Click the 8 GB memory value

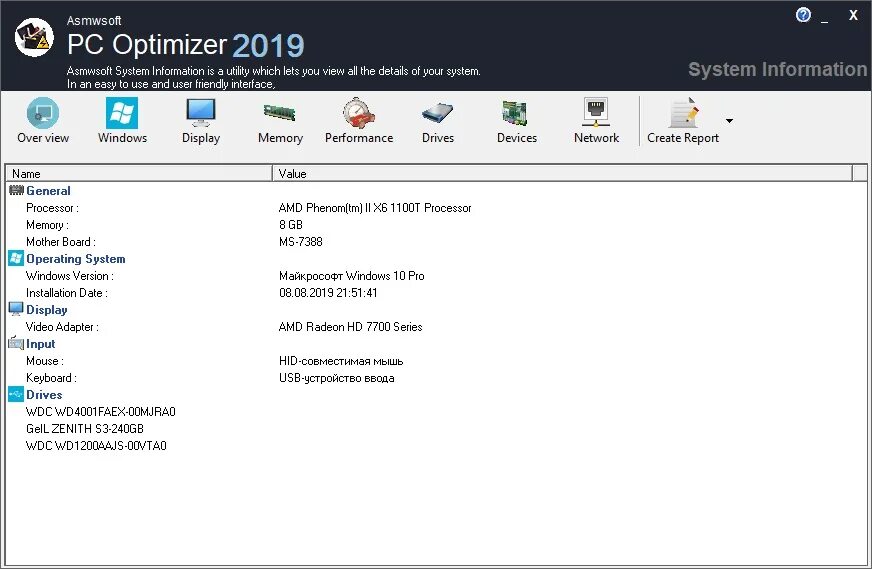pos(291,225)
